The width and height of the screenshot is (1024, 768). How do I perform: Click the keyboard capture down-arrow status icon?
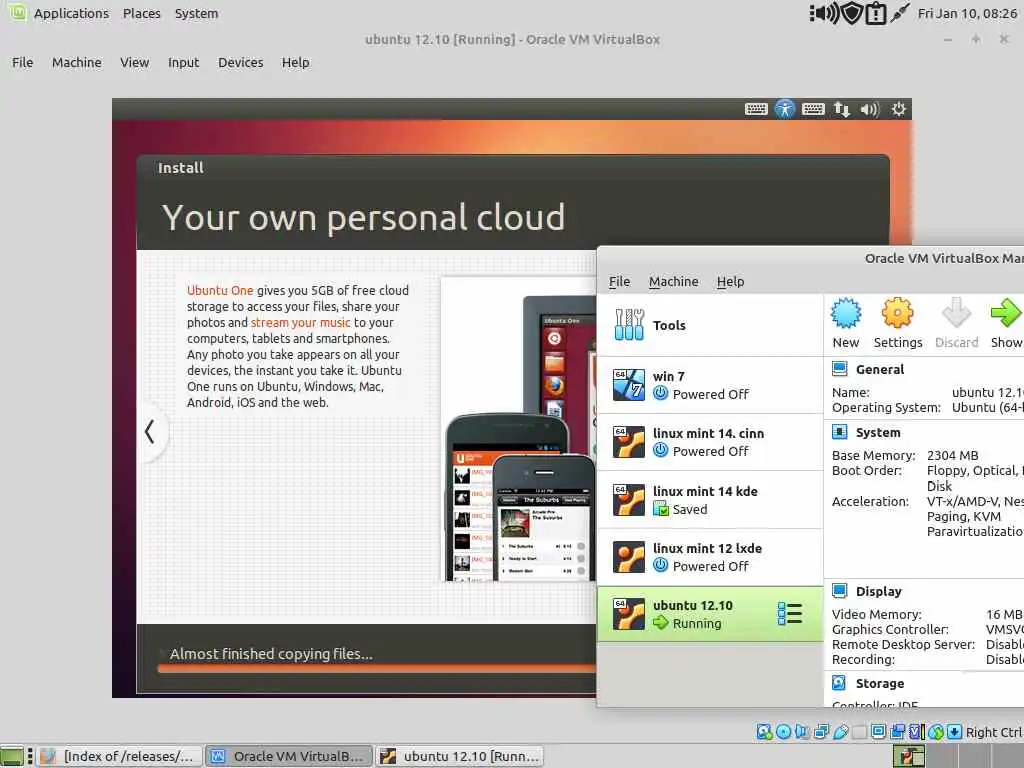point(954,732)
